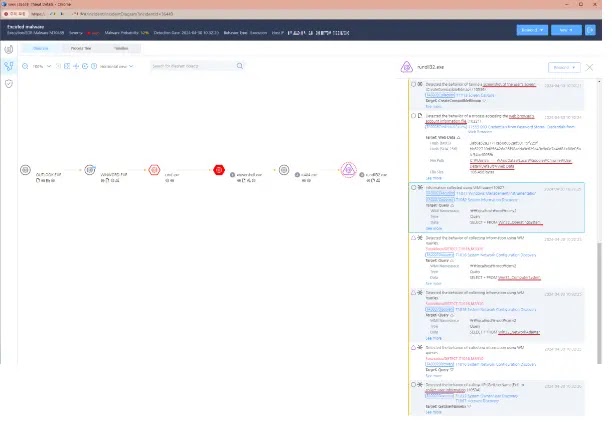
Task: Click the scroll-up arrow in detail panel
Action: tap(600, 82)
